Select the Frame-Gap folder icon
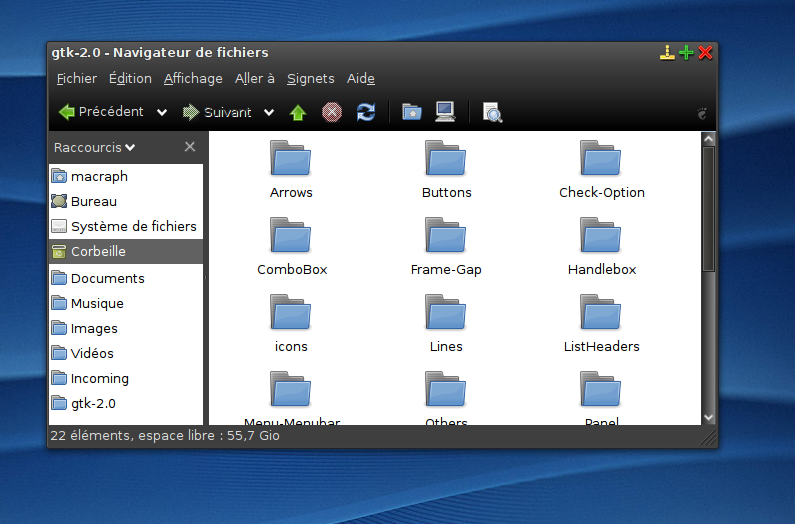 [446, 235]
